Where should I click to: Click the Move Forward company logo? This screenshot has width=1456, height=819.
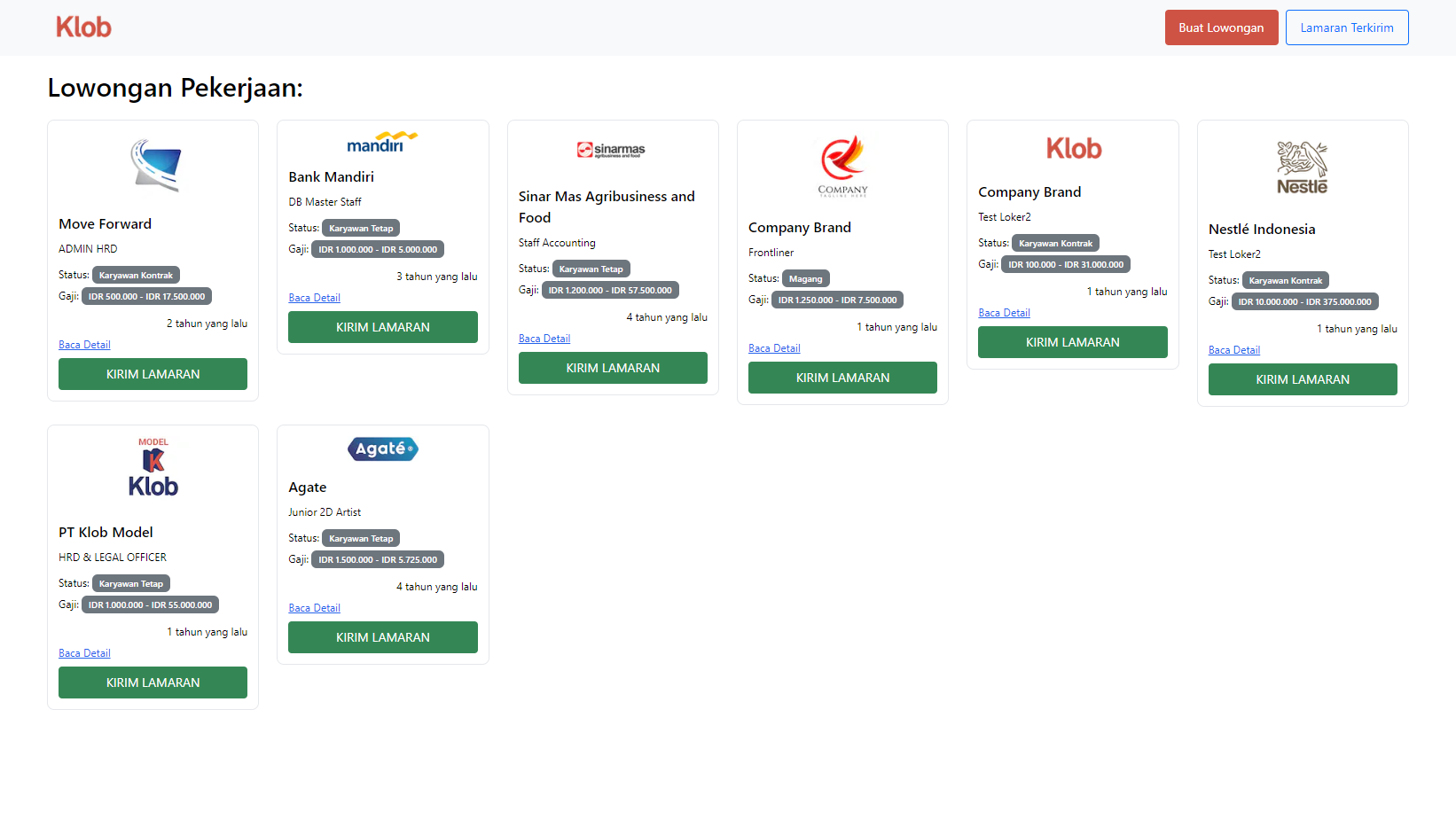pos(153,166)
